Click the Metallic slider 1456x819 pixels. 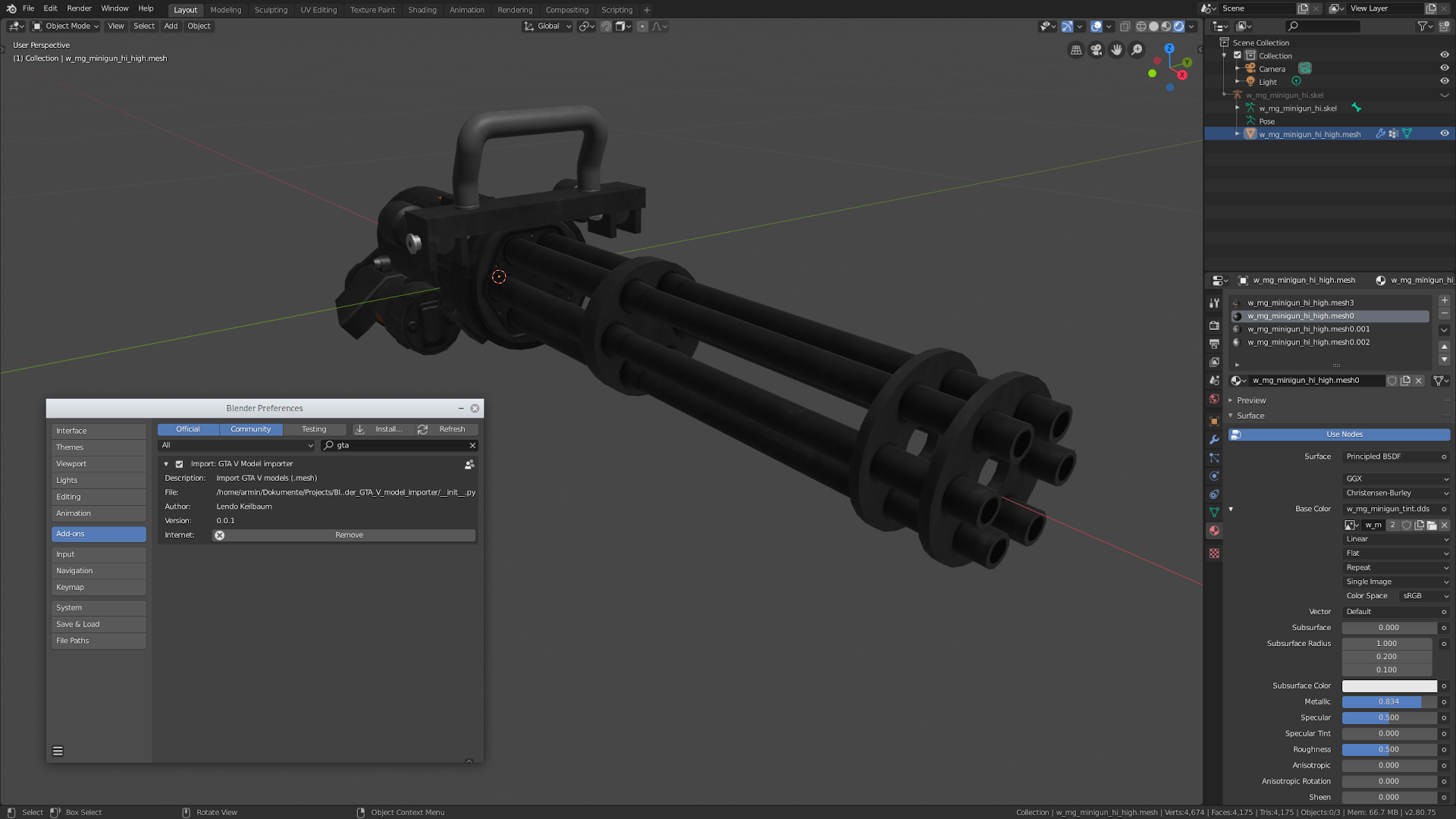pyautogui.click(x=1388, y=702)
